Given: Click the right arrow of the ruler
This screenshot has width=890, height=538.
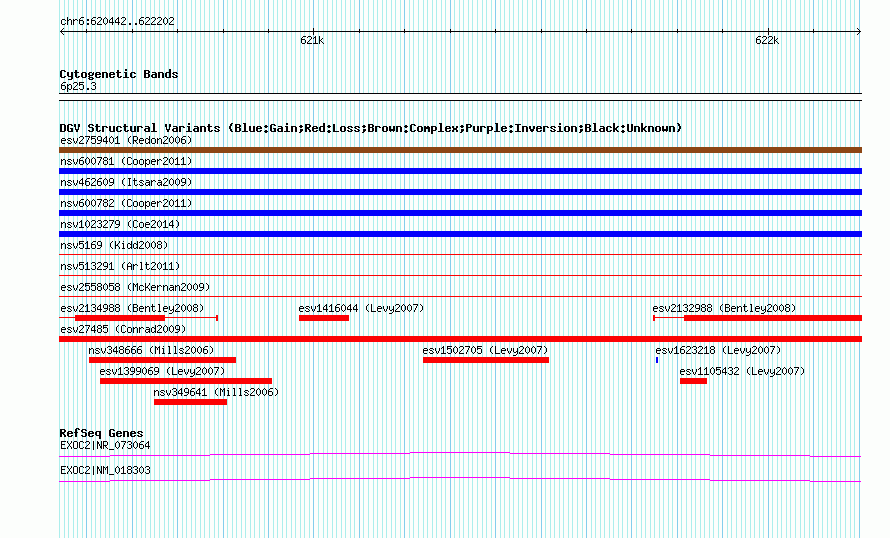Looking at the screenshot, I should point(858,32).
